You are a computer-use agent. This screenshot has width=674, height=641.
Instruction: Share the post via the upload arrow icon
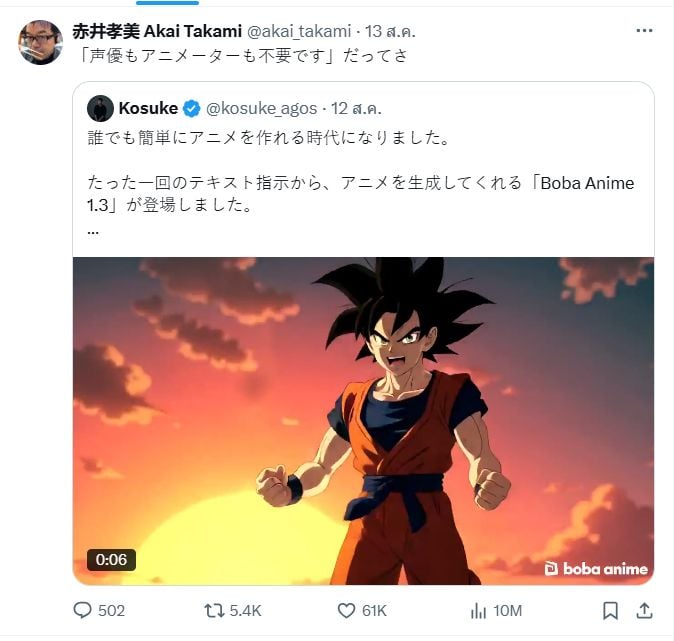(x=644, y=610)
